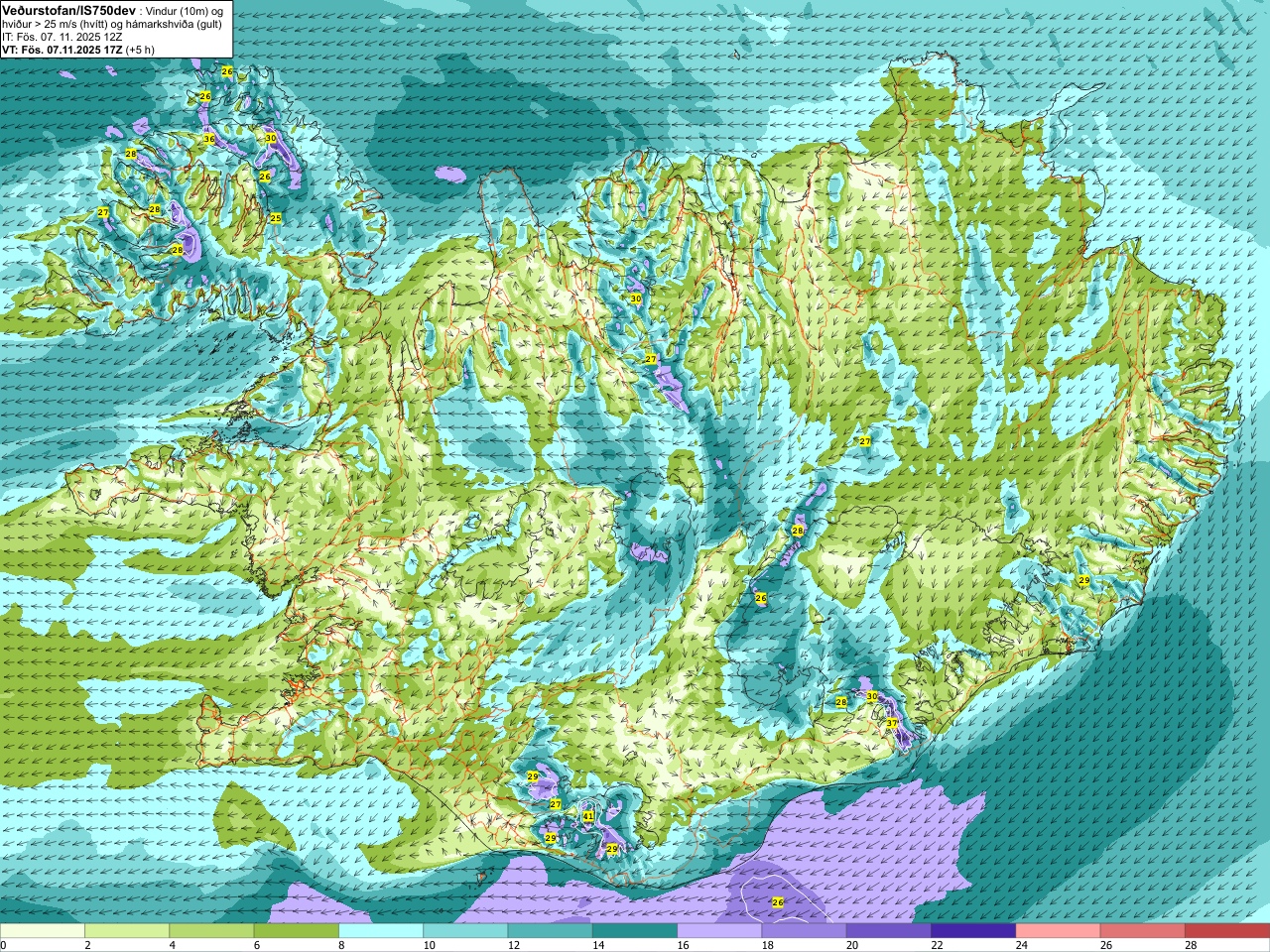Select the yellow gust label '41'
This screenshot has width=1270, height=952.
pyautogui.click(x=588, y=816)
